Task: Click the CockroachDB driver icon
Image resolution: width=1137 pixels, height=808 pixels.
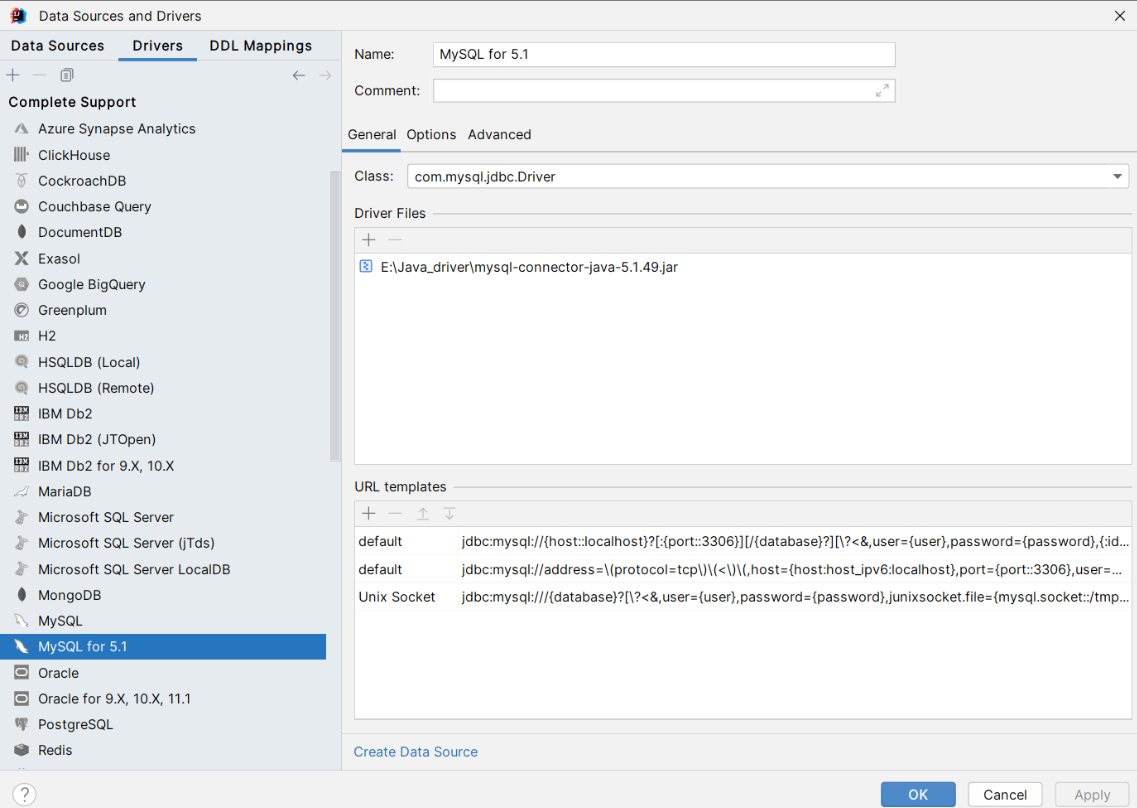Action: (22, 181)
